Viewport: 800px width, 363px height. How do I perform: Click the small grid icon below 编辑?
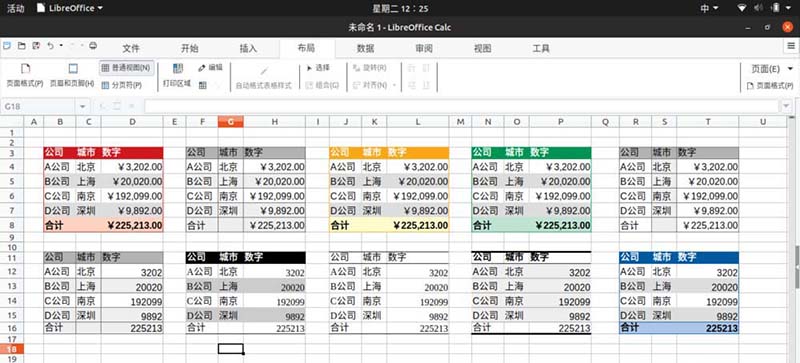point(203,85)
